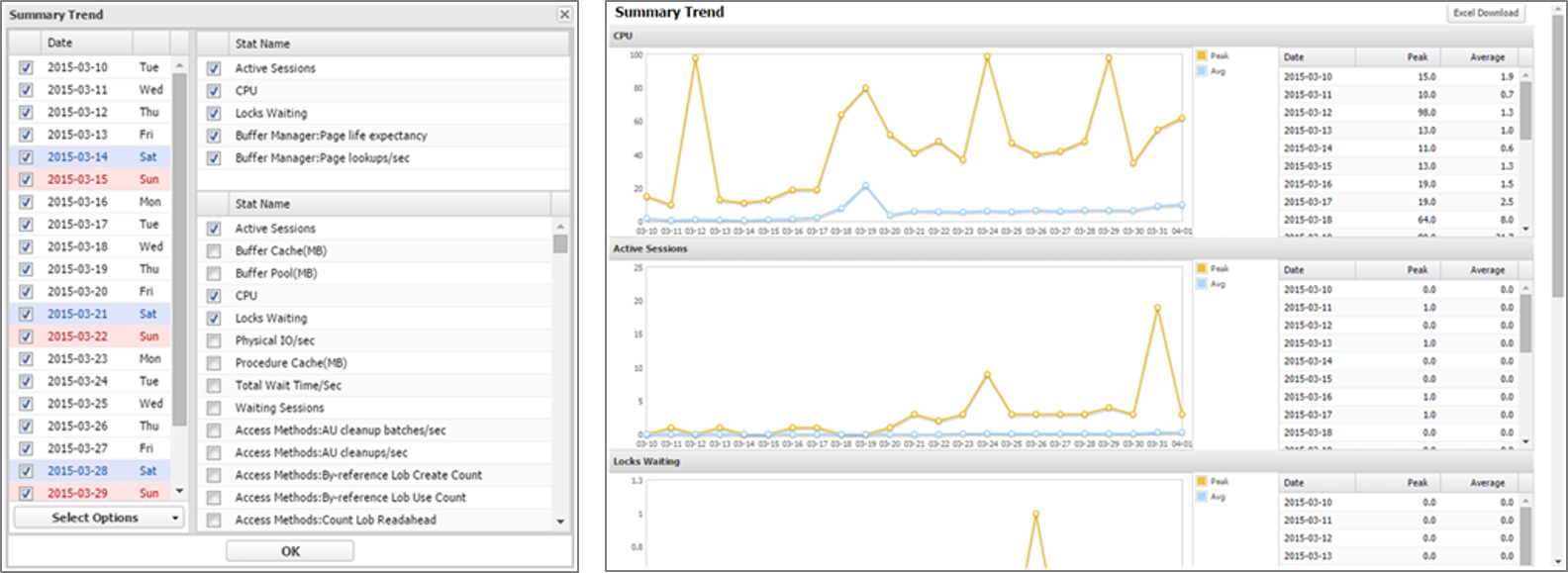
Task: Check the Physical IO/sec stat
Action: pyautogui.click(x=214, y=340)
